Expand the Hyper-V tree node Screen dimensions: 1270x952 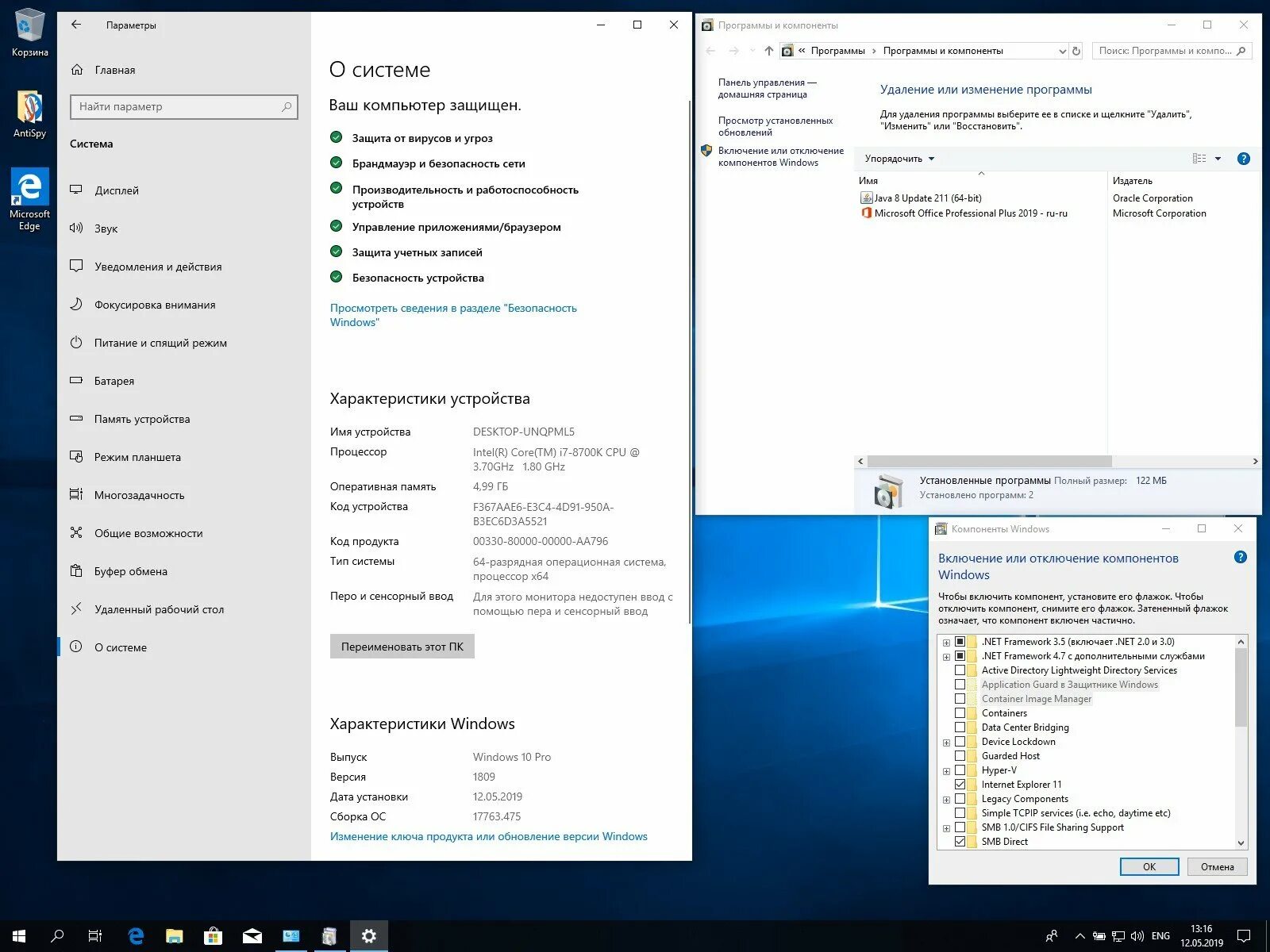pyautogui.click(x=946, y=771)
